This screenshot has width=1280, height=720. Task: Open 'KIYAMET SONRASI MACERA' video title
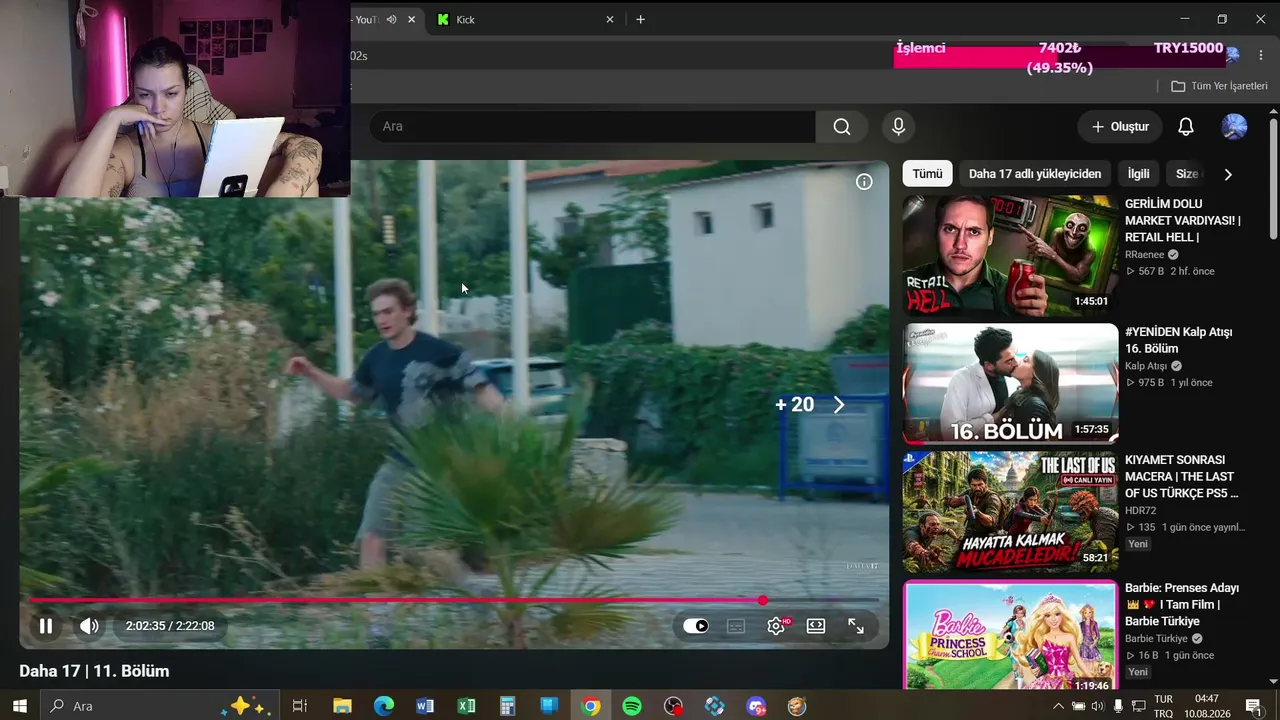[x=1182, y=477]
